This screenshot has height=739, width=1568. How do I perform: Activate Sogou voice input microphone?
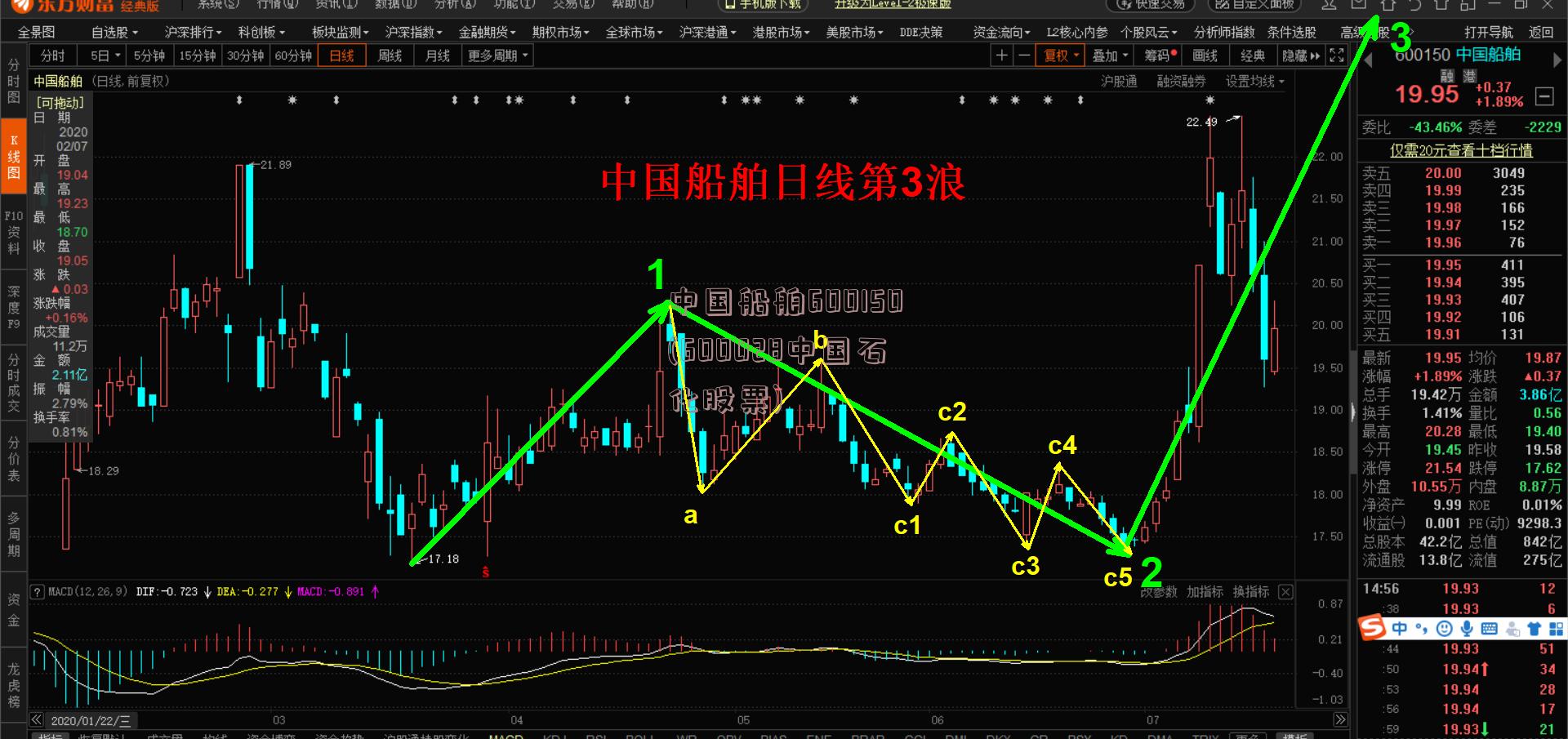click(x=1468, y=628)
